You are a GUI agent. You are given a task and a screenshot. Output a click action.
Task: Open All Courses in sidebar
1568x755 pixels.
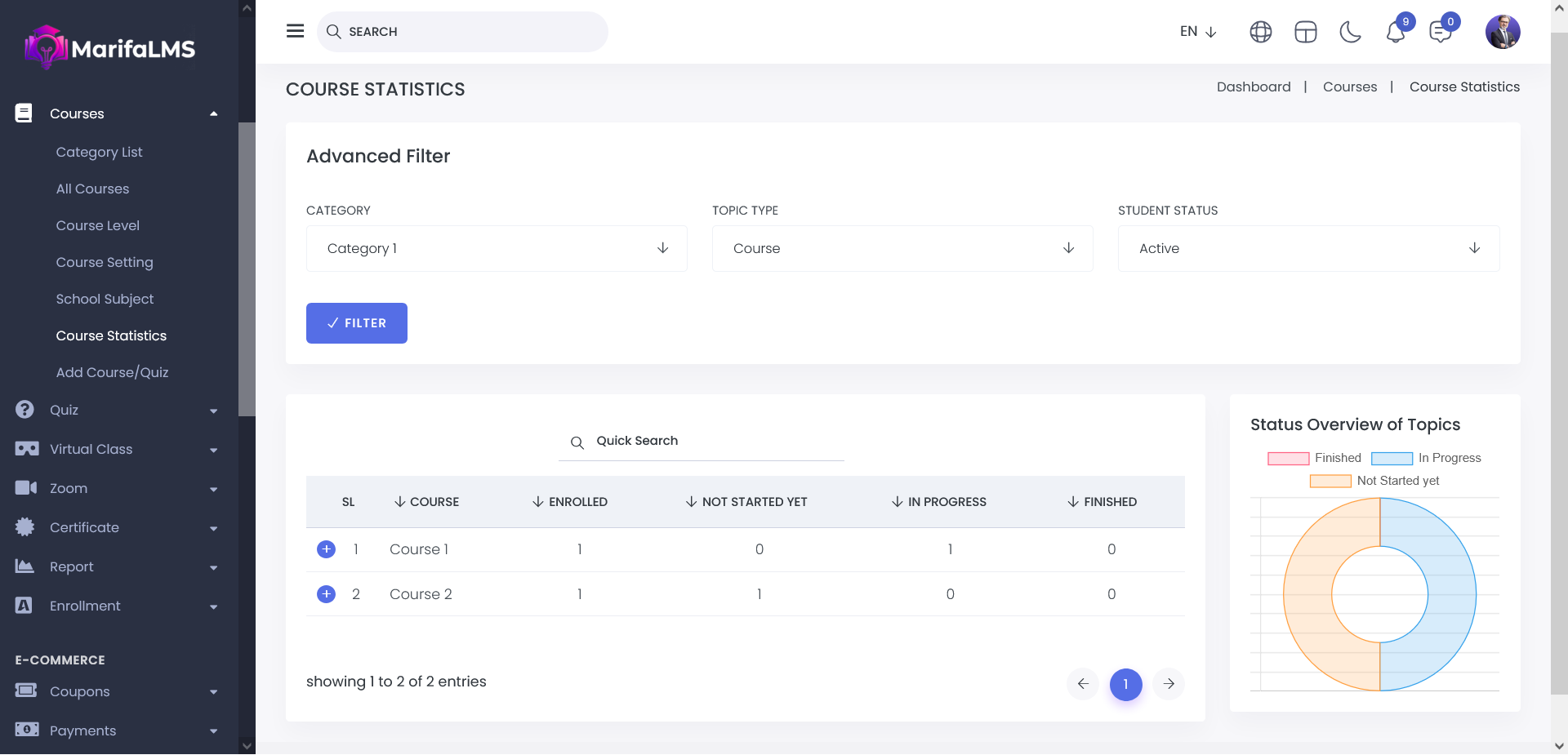pos(92,189)
